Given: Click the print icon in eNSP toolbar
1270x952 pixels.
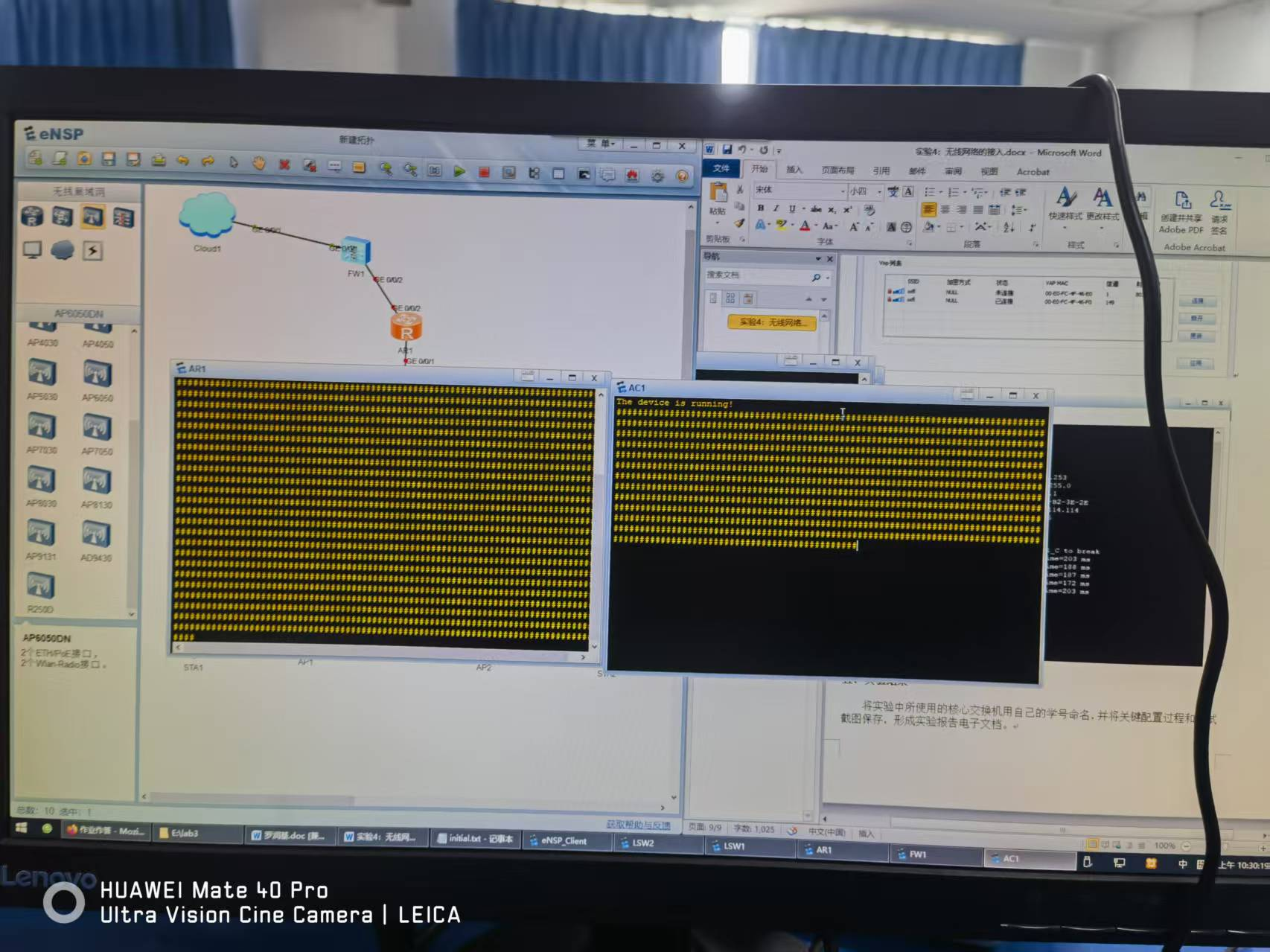Looking at the screenshot, I should point(159,160).
